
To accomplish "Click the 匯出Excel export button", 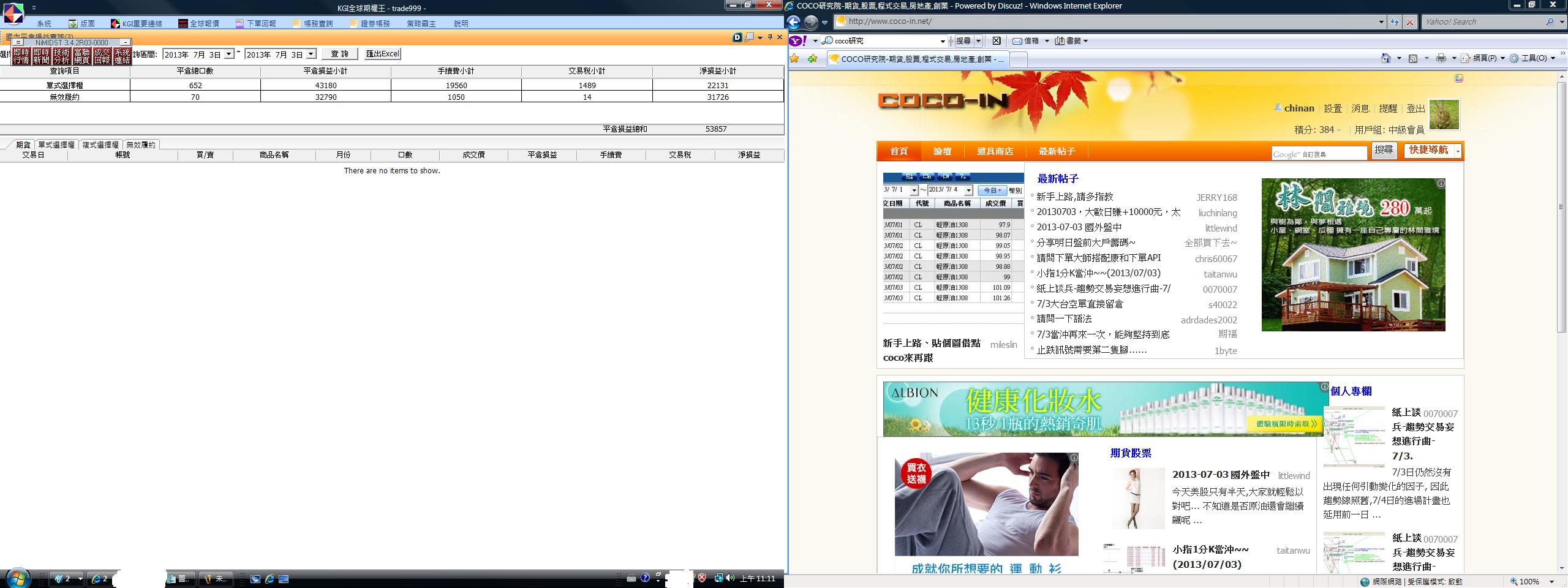I will 382,54.
